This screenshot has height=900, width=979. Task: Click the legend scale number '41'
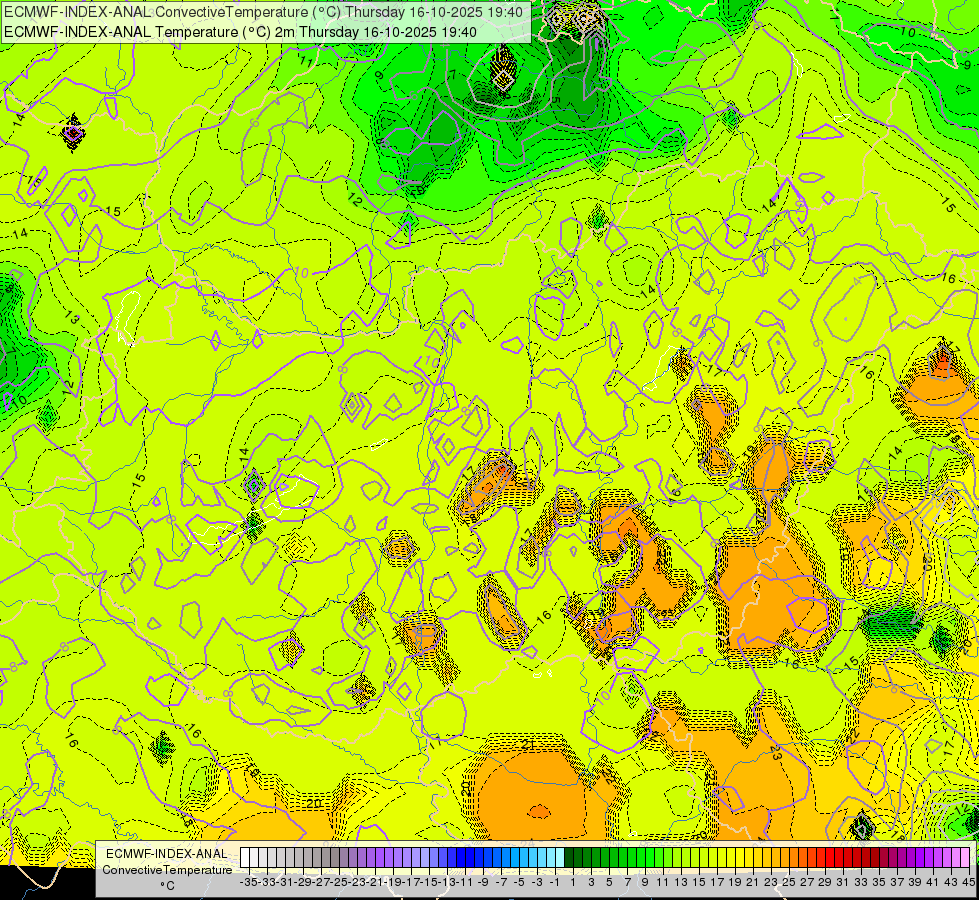pos(933,882)
